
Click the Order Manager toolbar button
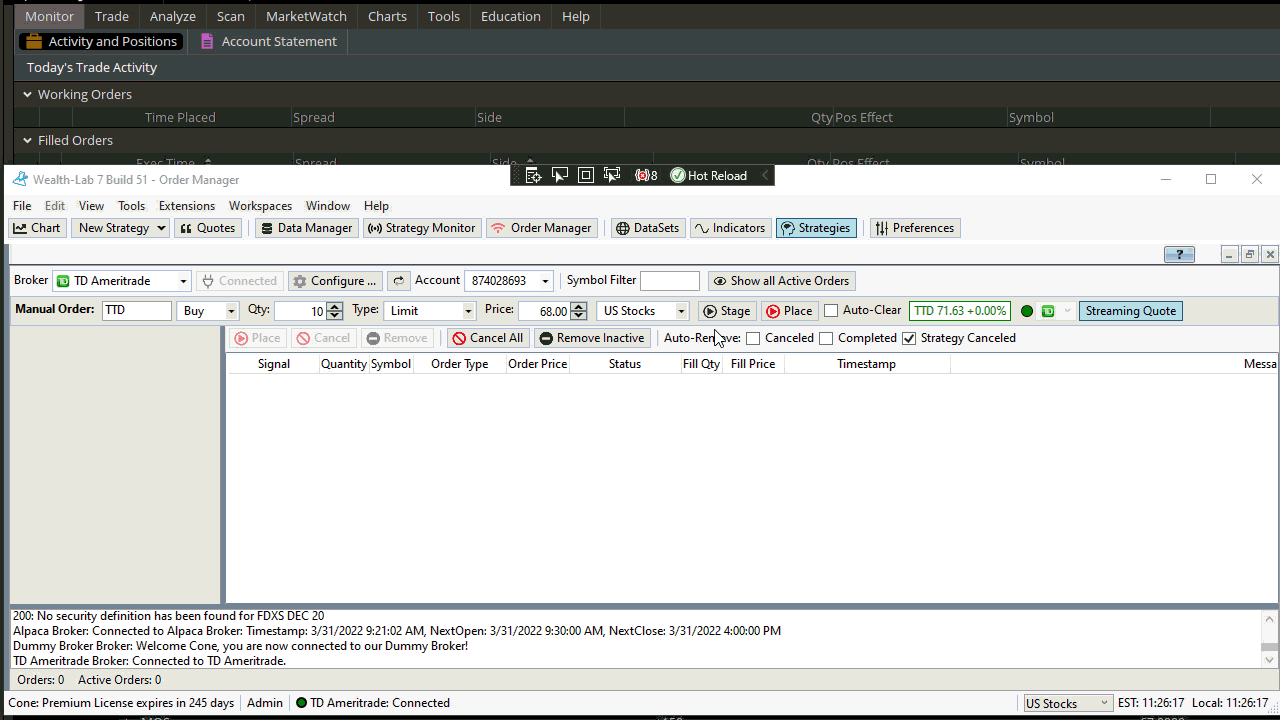[x=542, y=228]
